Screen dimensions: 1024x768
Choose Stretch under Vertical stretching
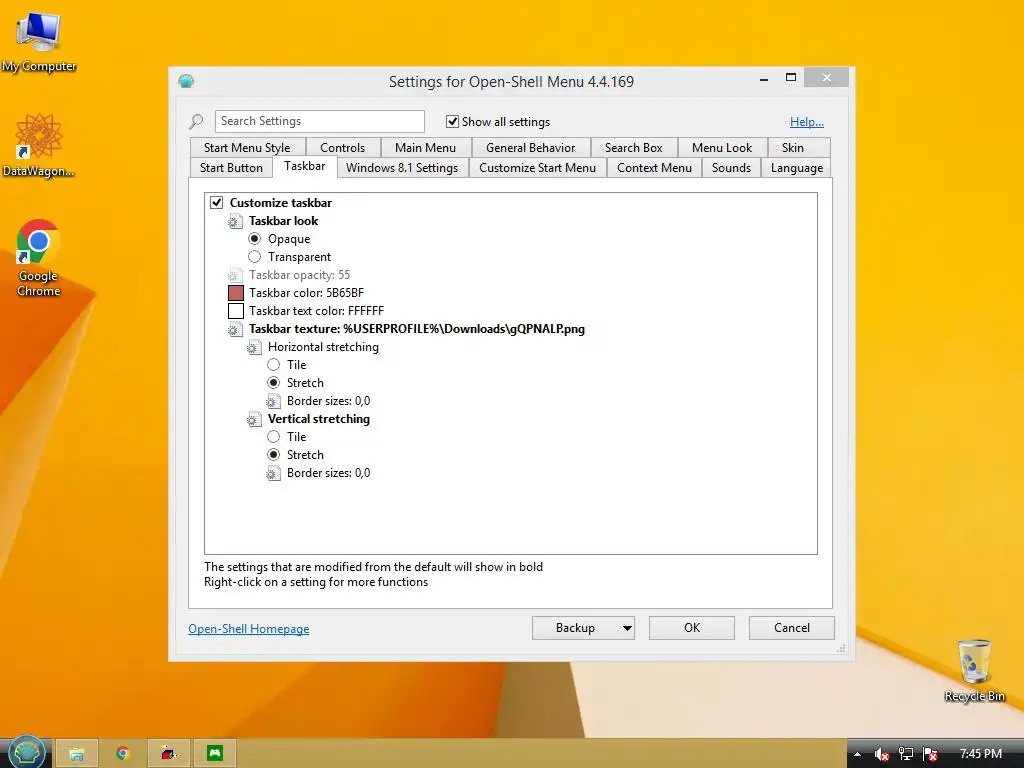(274, 455)
